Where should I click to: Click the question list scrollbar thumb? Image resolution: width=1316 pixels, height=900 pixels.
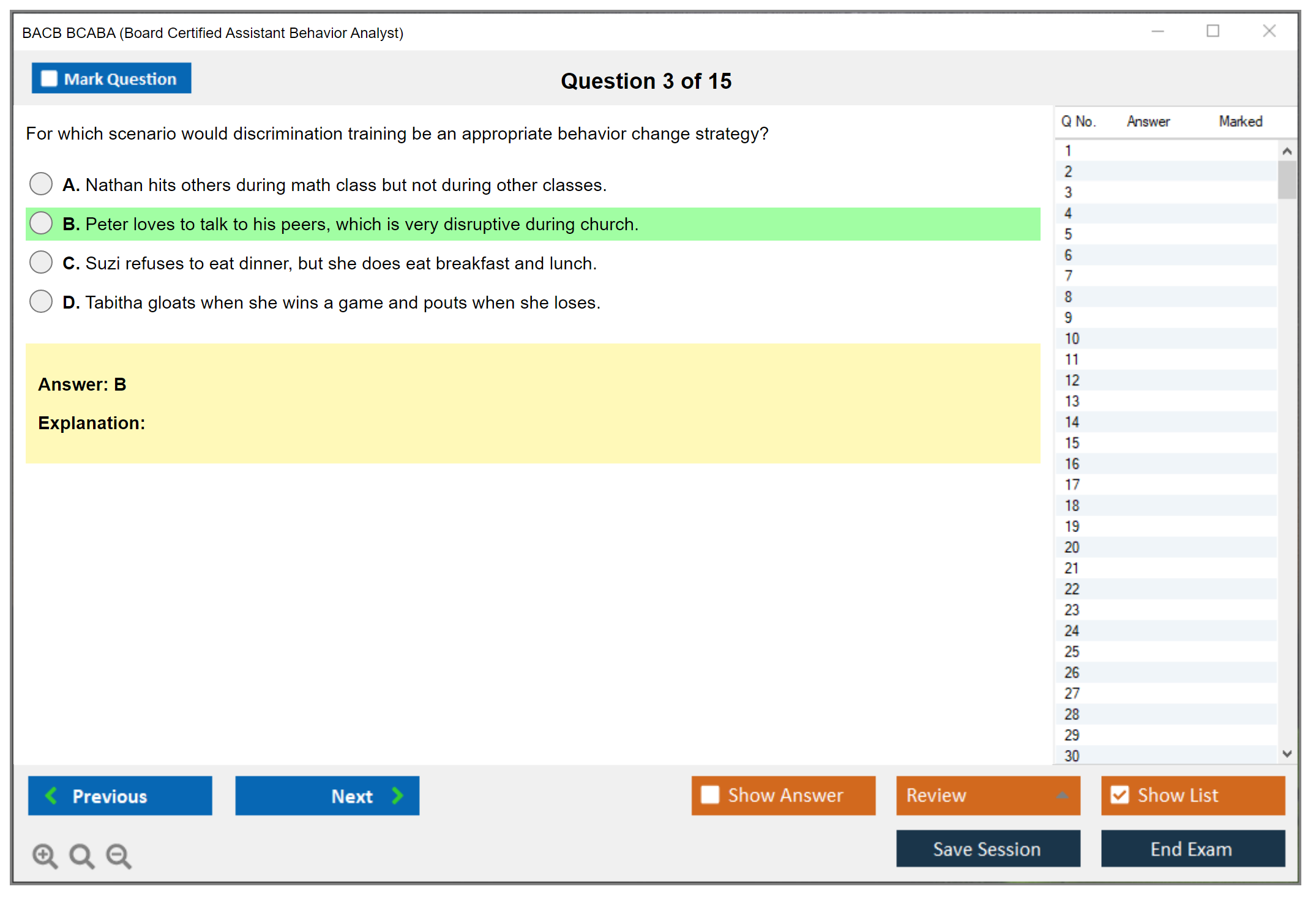[x=1287, y=180]
